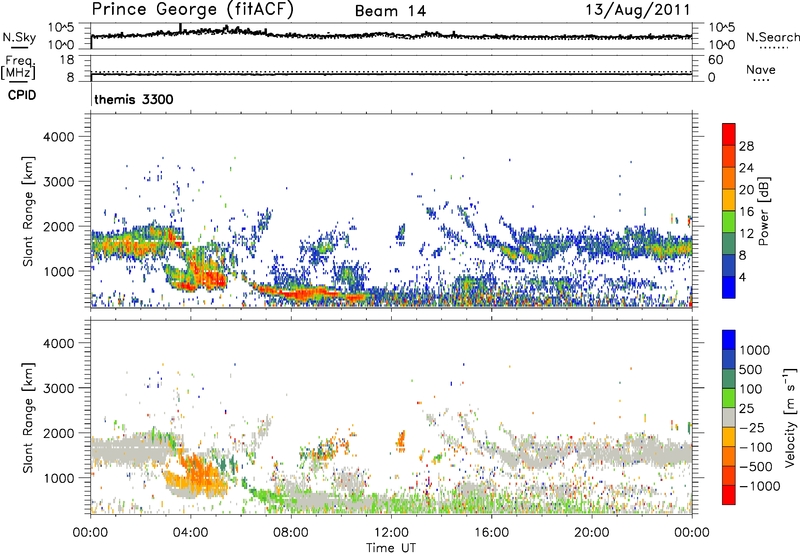
Task: Click the 'Time UT' axis title
Action: 391,548
